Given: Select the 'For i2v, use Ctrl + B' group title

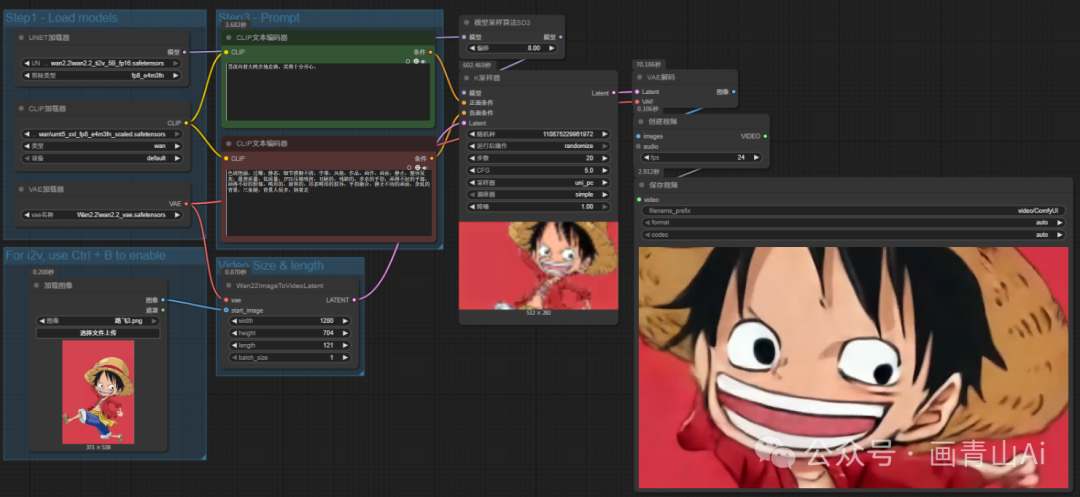Looking at the screenshot, I should point(85,255).
